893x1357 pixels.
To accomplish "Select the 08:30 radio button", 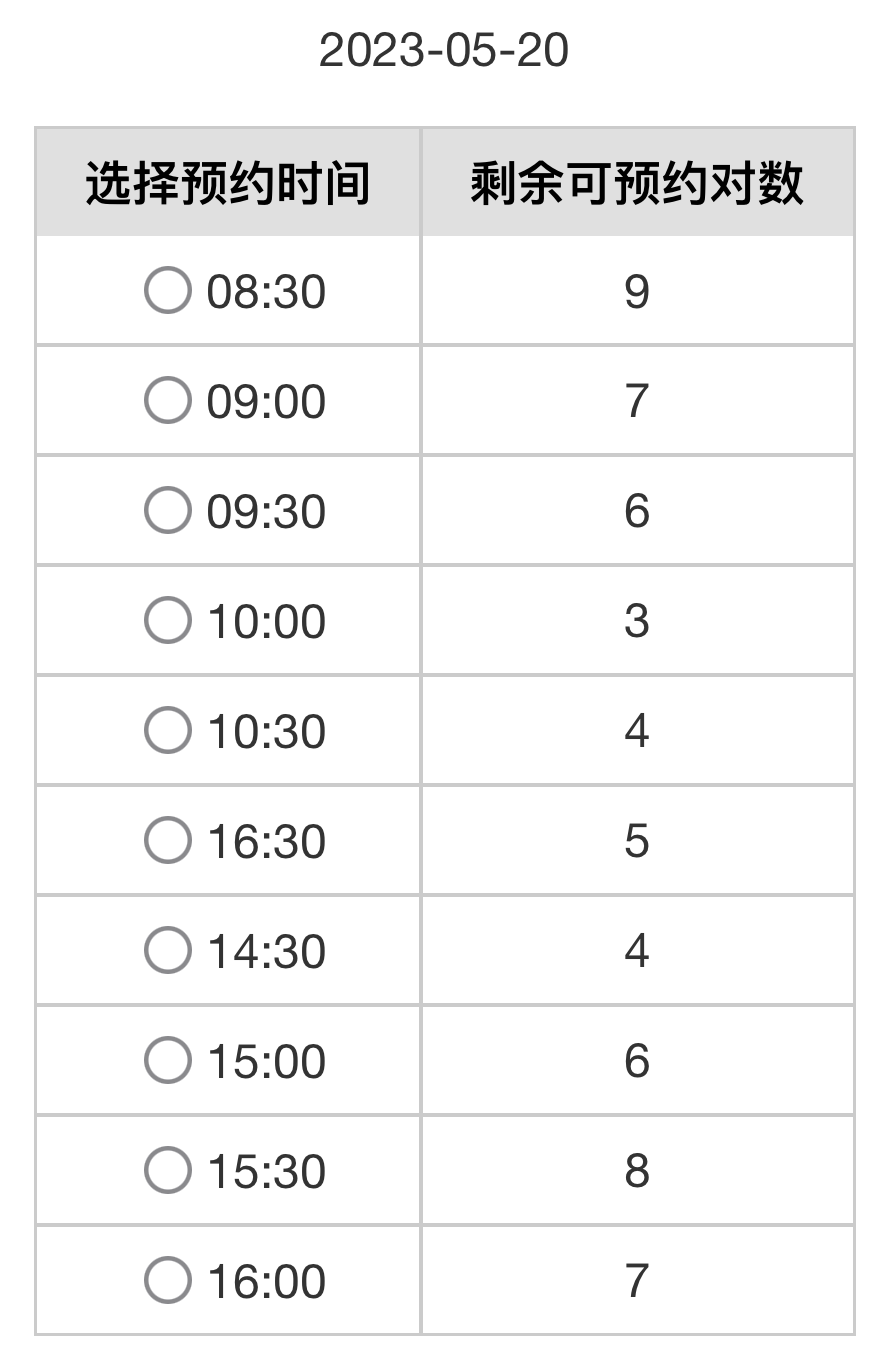I will click(x=167, y=291).
